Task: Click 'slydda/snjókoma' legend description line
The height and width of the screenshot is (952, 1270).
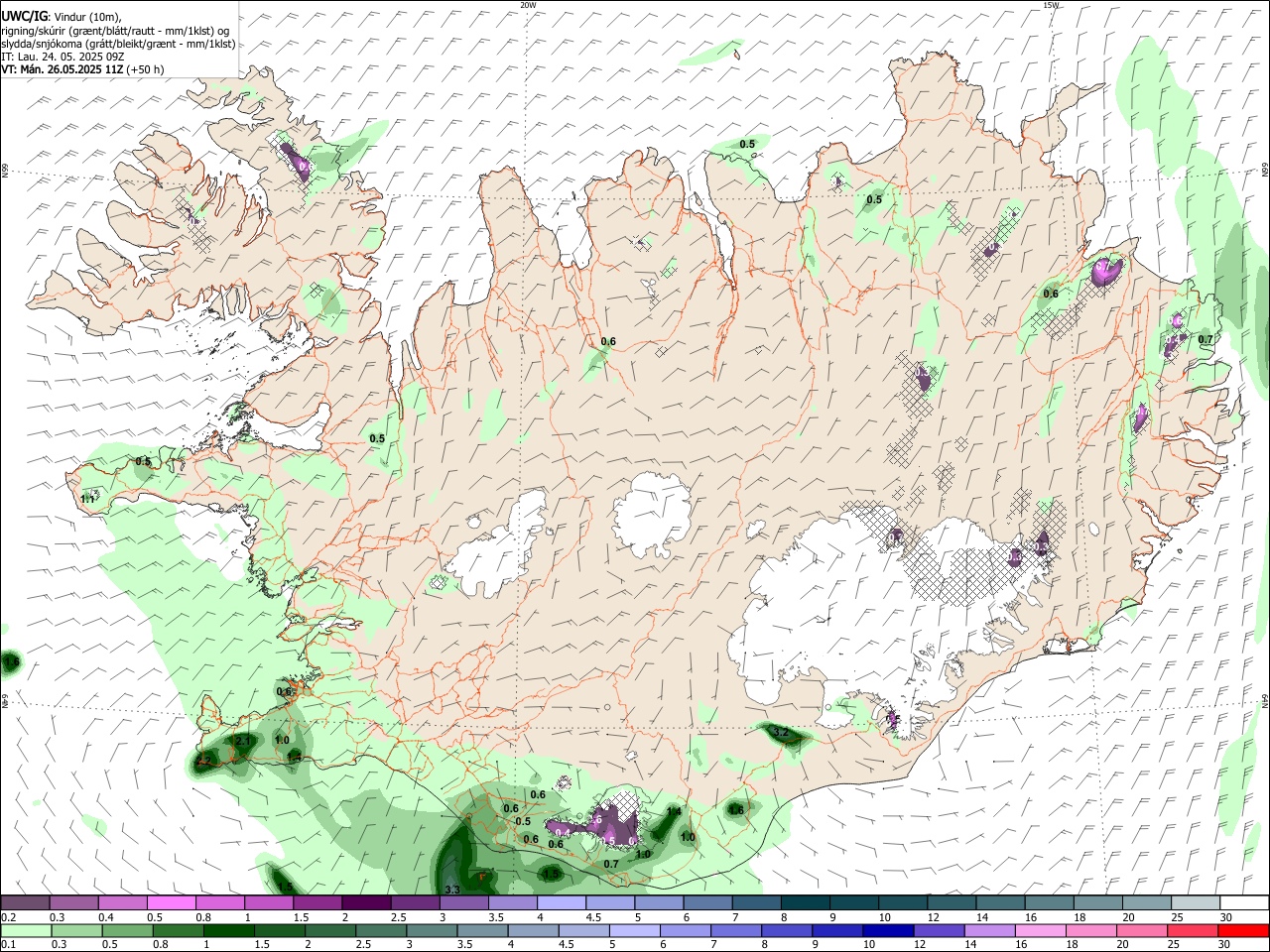Action: (x=118, y=44)
